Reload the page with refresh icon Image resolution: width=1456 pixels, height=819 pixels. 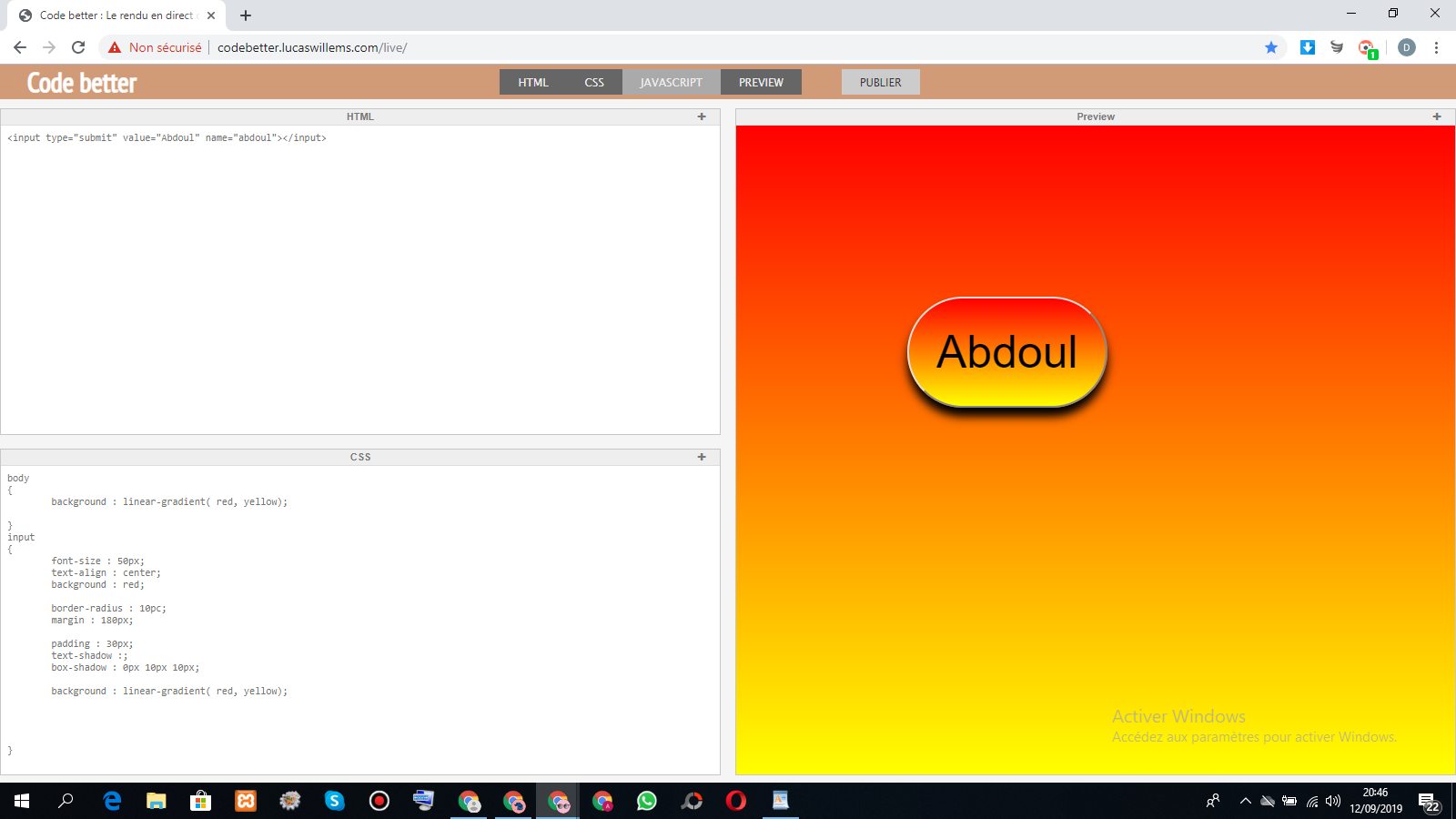(78, 47)
